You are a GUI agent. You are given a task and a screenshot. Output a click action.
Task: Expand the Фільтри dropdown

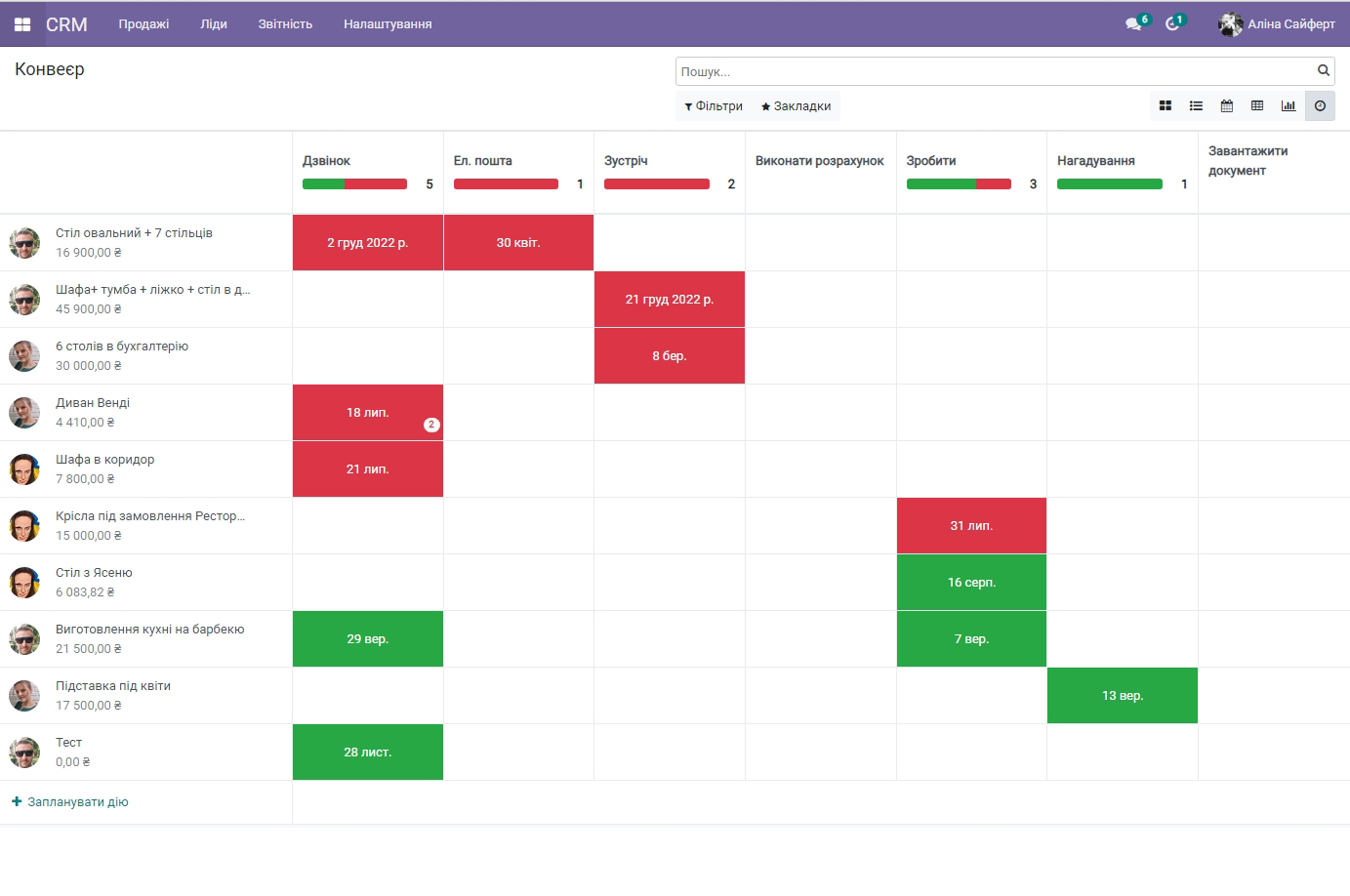pyautogui.click(x=714, y=106)
